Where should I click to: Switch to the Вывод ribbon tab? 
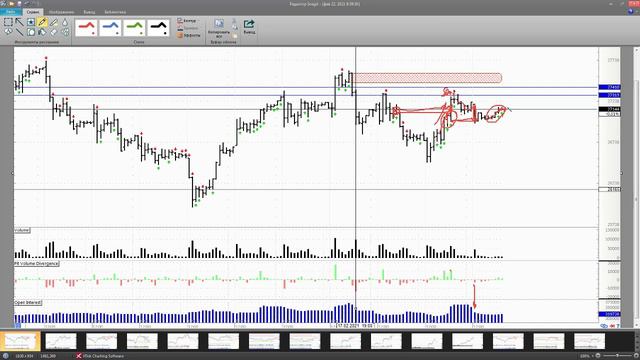pos(89,12)
